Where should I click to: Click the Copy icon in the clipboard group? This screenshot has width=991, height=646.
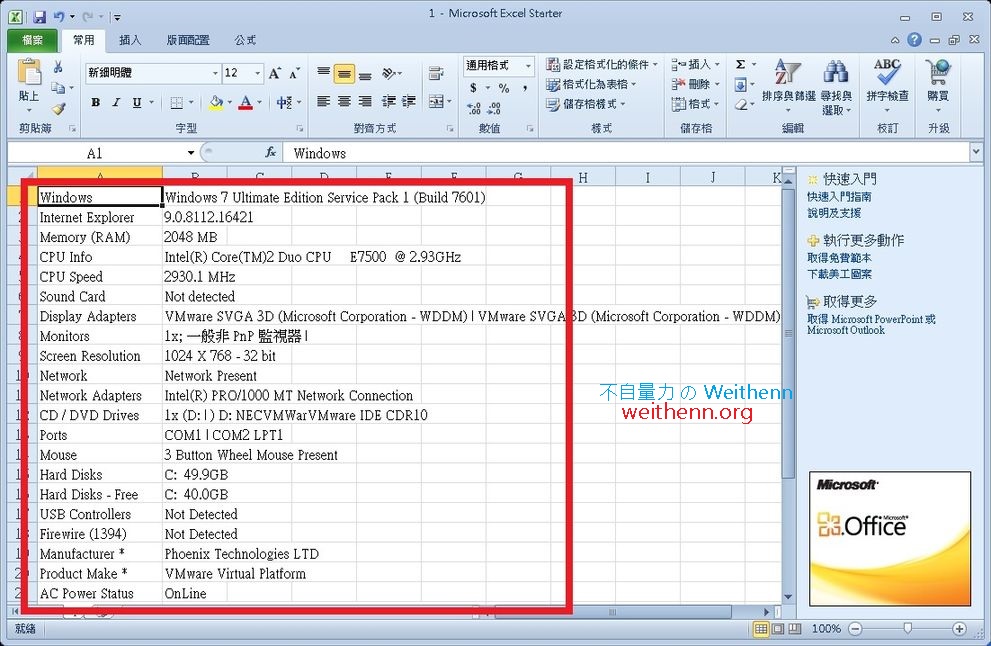point(58,88)
